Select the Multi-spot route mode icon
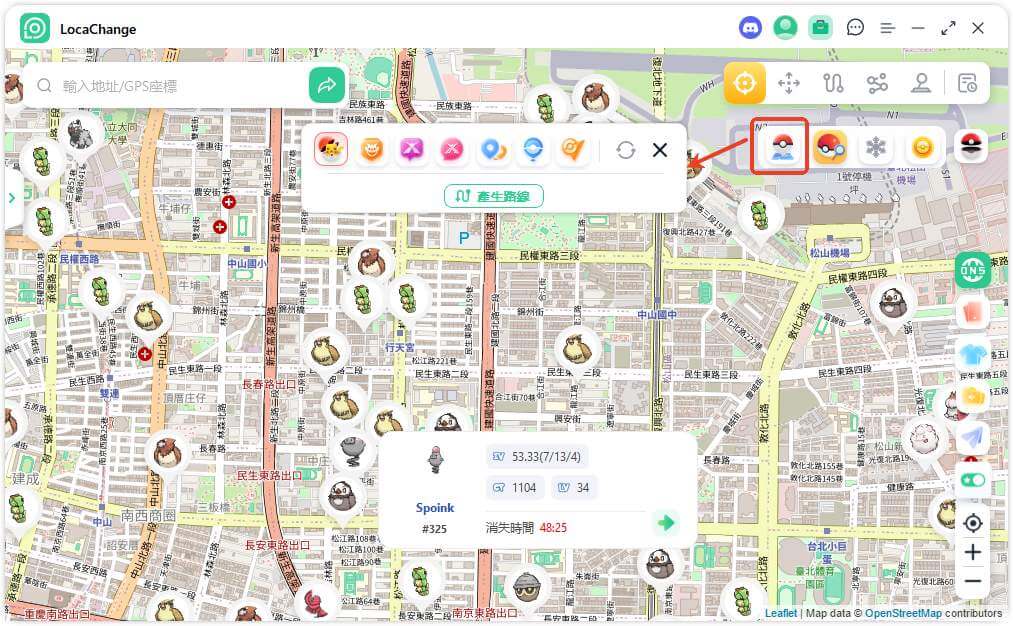The height and width of the screenshot is (626, 1013). click(x=877, y=83)
